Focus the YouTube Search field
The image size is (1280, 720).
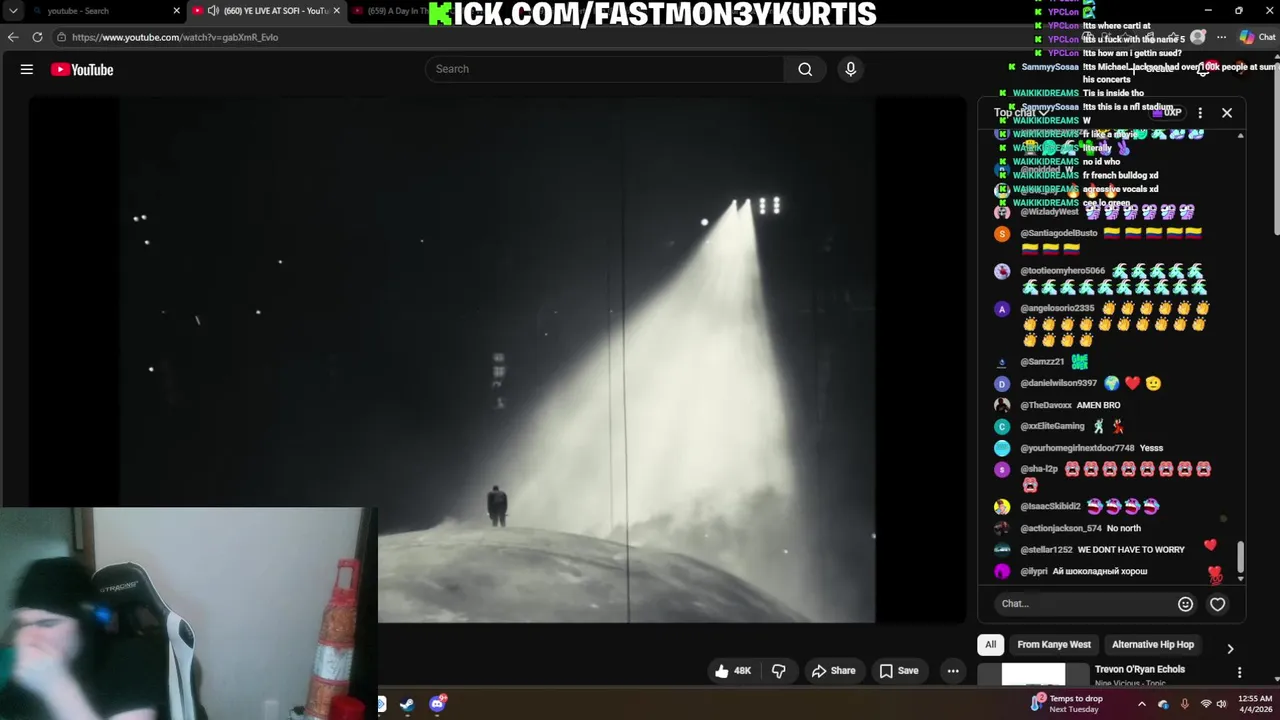(605, 69)
